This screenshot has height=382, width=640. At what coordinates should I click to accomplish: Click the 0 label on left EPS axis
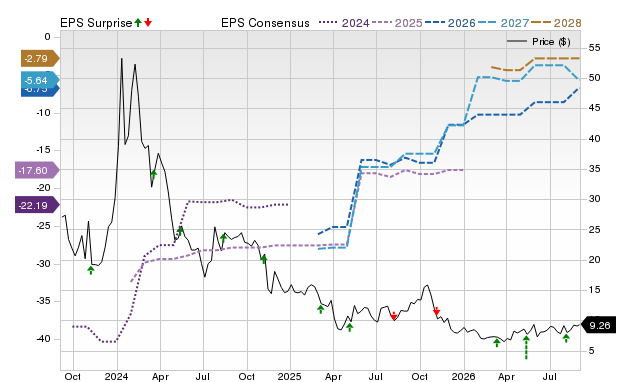point(47,37)
